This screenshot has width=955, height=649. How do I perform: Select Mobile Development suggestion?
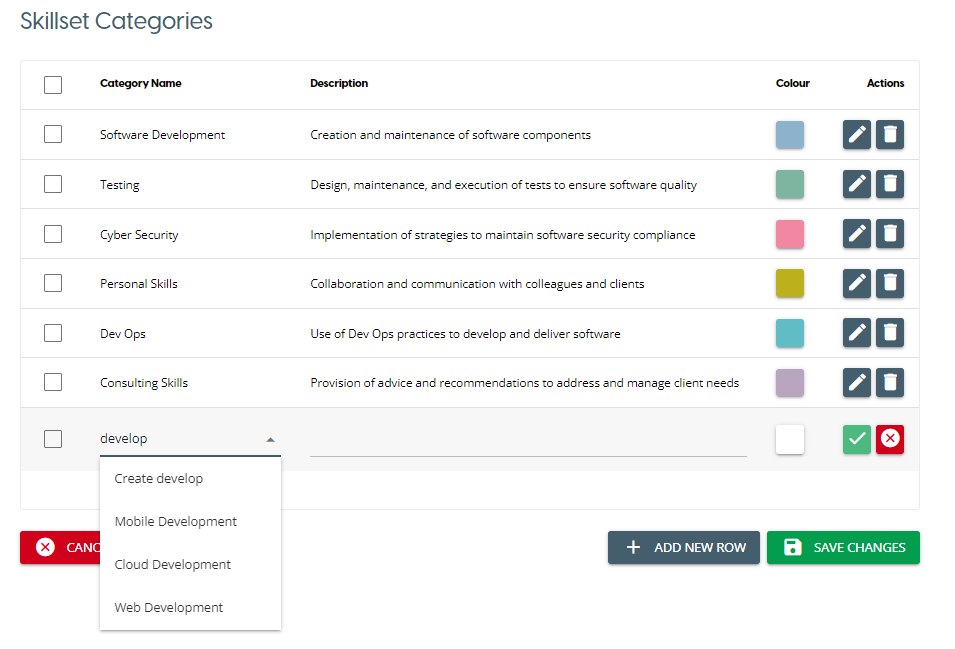176,522
